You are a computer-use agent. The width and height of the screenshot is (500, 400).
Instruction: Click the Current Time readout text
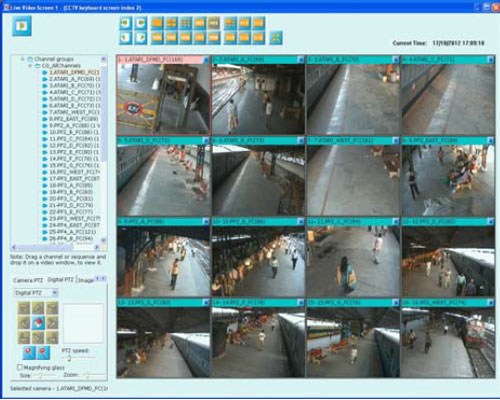pyautogui.click(x=438, y=43)
